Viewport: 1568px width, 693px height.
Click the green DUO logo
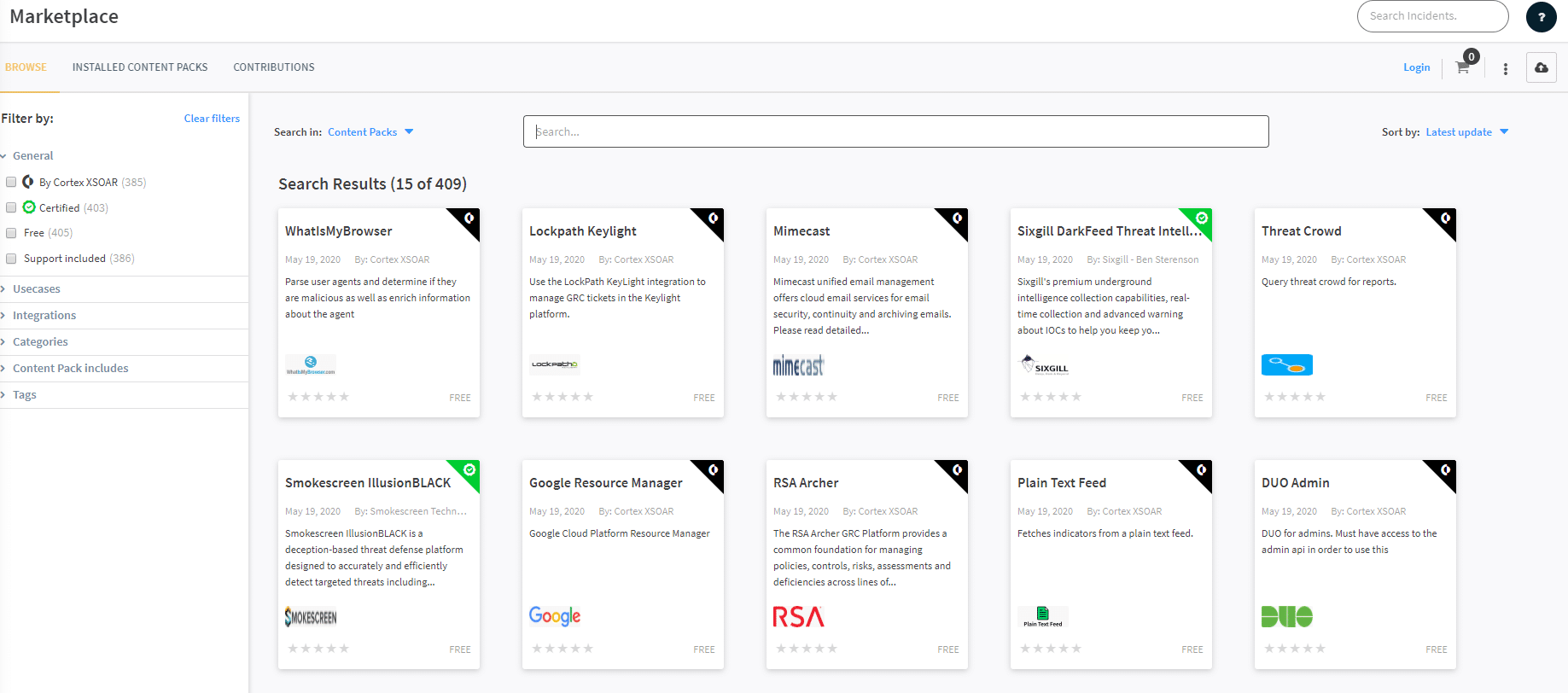click(x=1287, y=617)
